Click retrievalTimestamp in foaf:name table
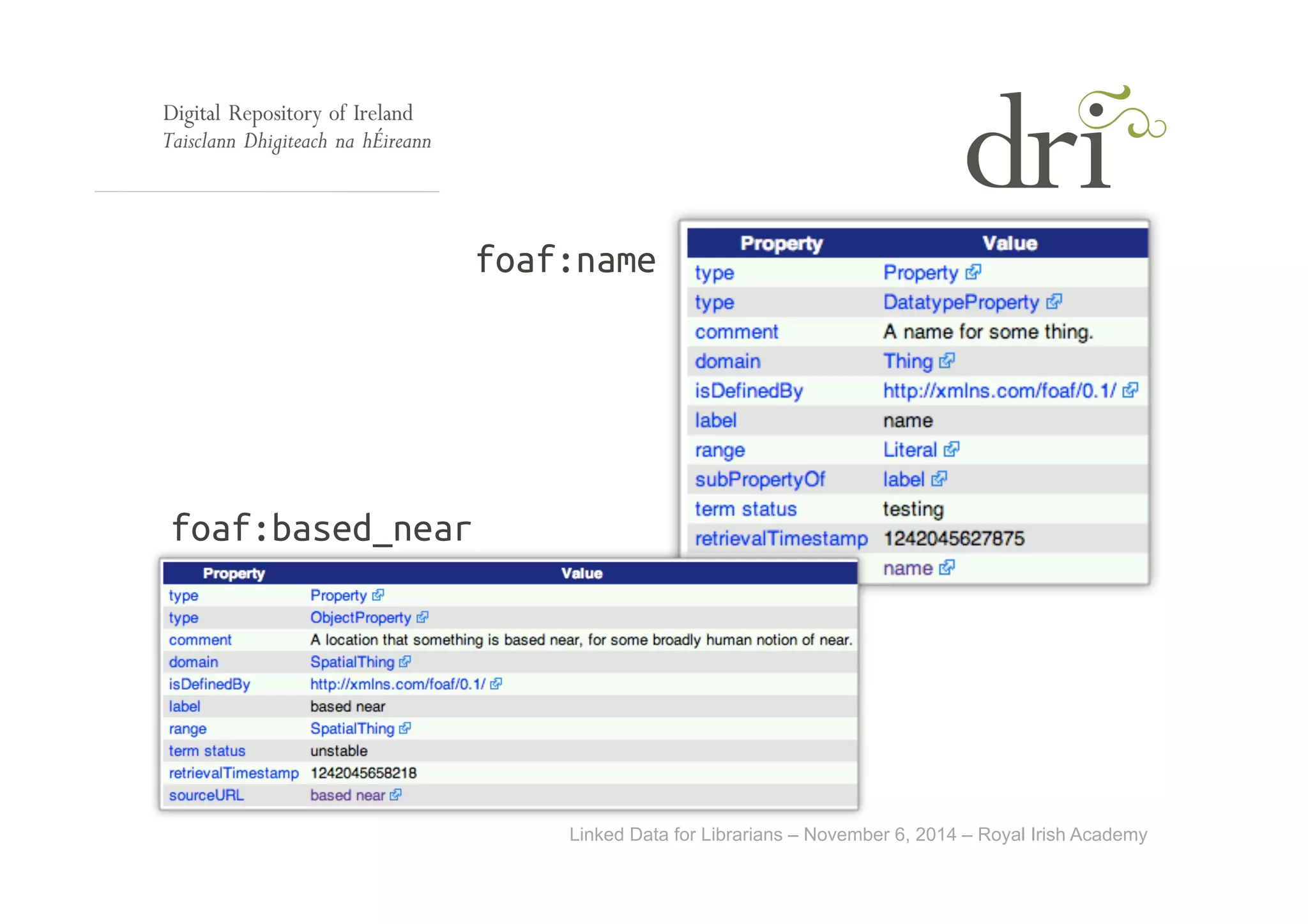This screenshot has width=1308, height=924. pyautogui.click(x=781, y=539)
